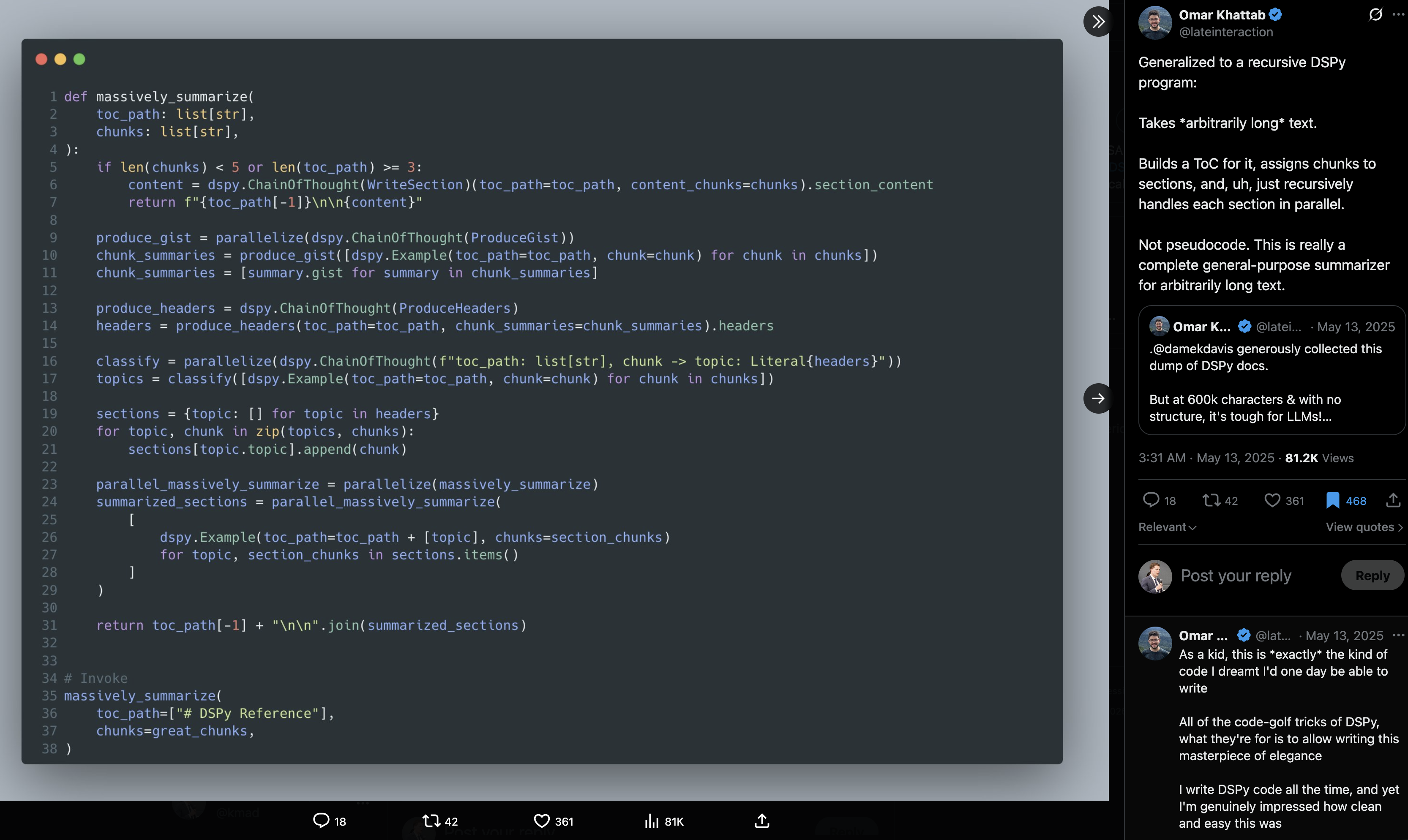1408x840 pixels.
Task: Click the verified badge next to Omar Khattab
Action: [1275, 15]
